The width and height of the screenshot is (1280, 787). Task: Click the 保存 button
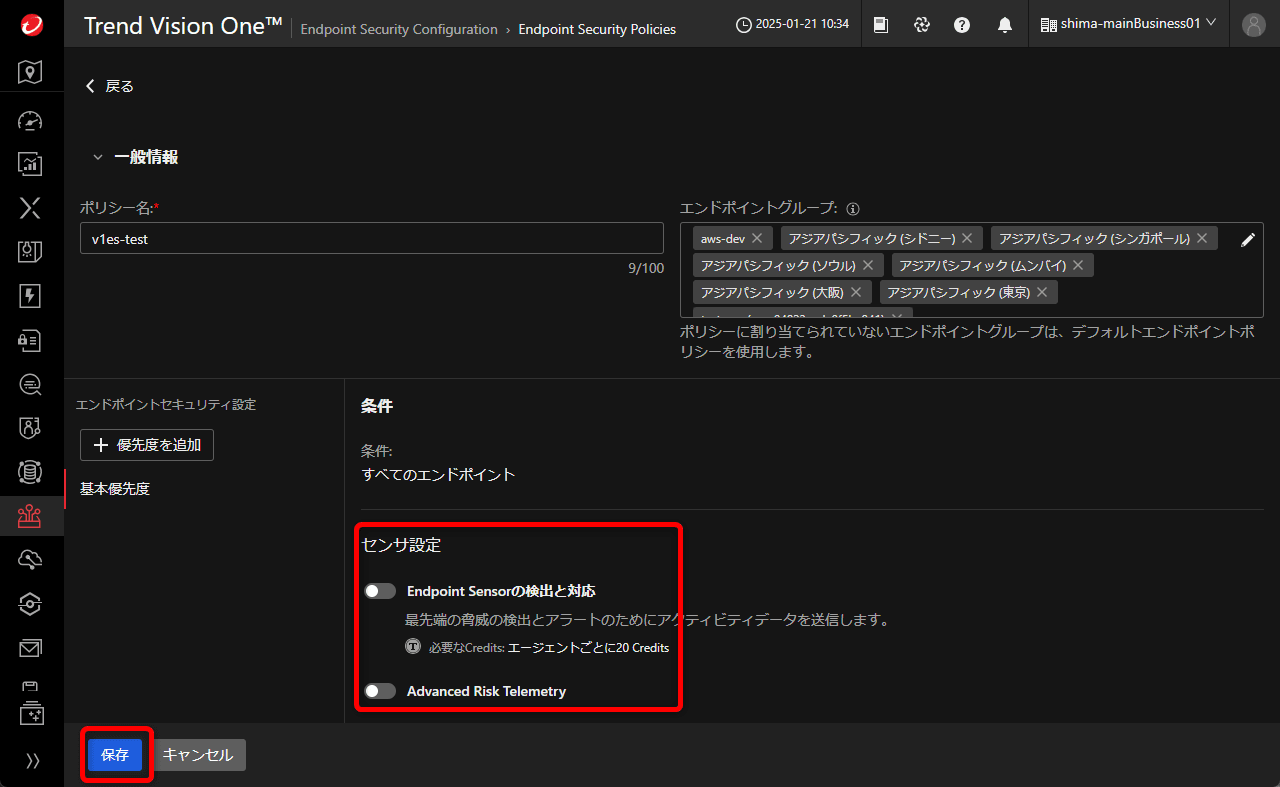pos(115,755)
